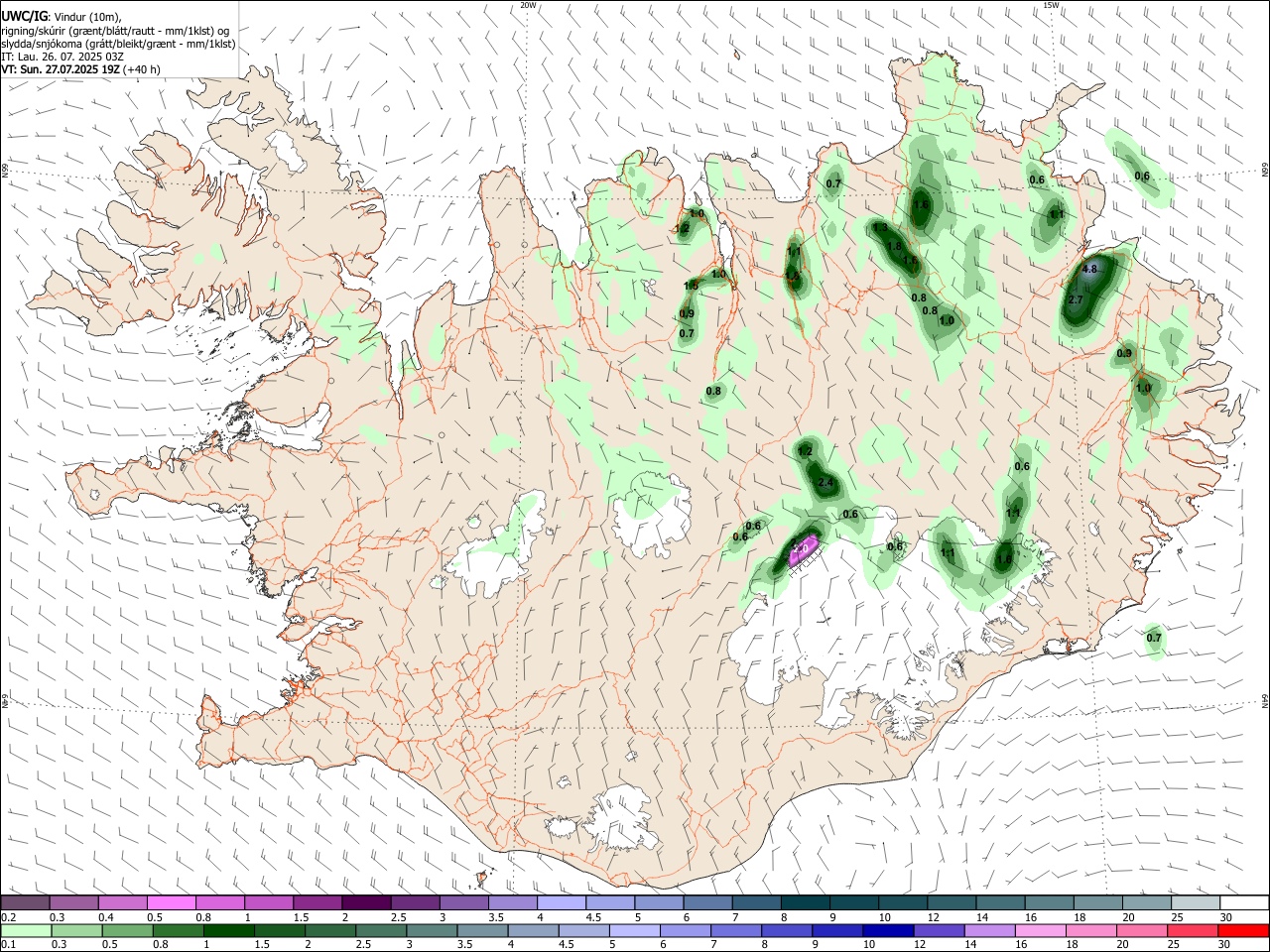Select upper legend swatch between 0.5 and 0.8
Viewport: 1270px width, 952px height.
tap(171, 903)
